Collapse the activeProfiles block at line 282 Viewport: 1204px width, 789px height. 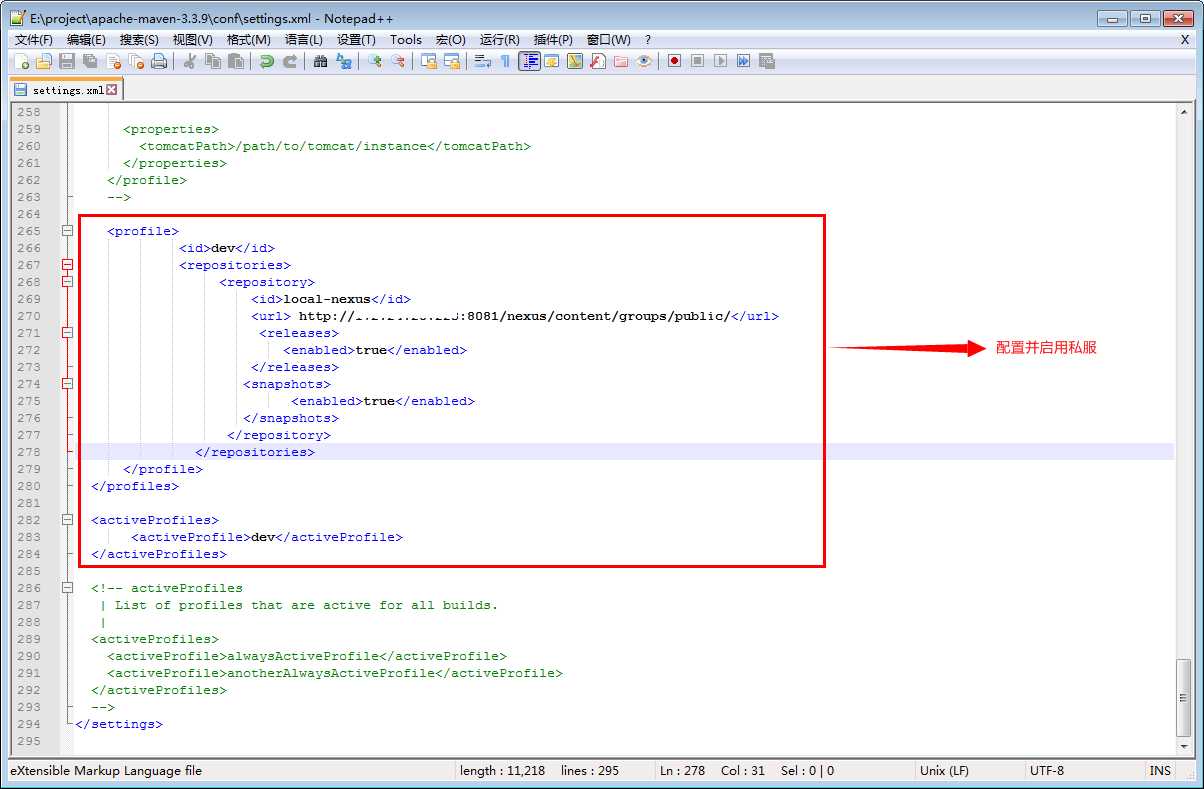[68, 520]
